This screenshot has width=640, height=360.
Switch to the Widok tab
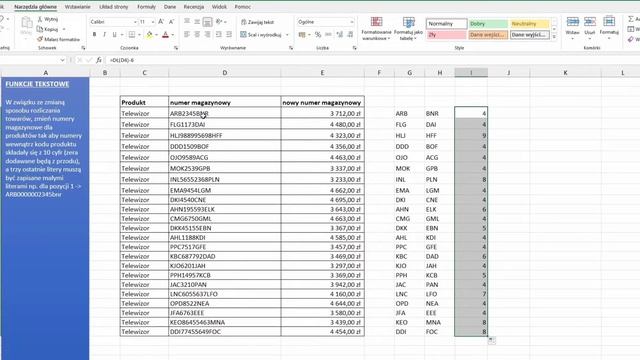coord(219,7)
